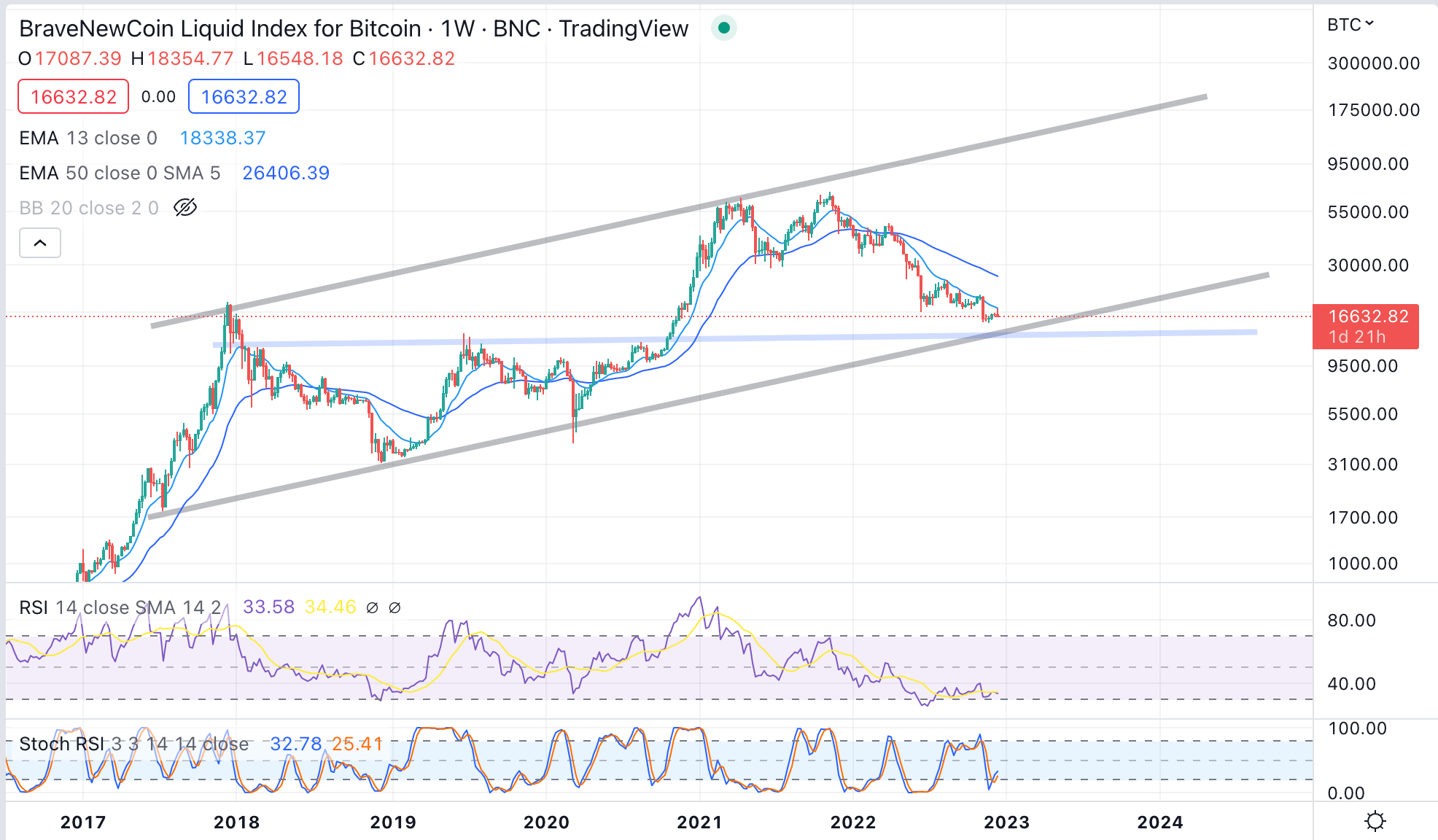Click the blue buy price box 16632.82

(x=244, y=97)
